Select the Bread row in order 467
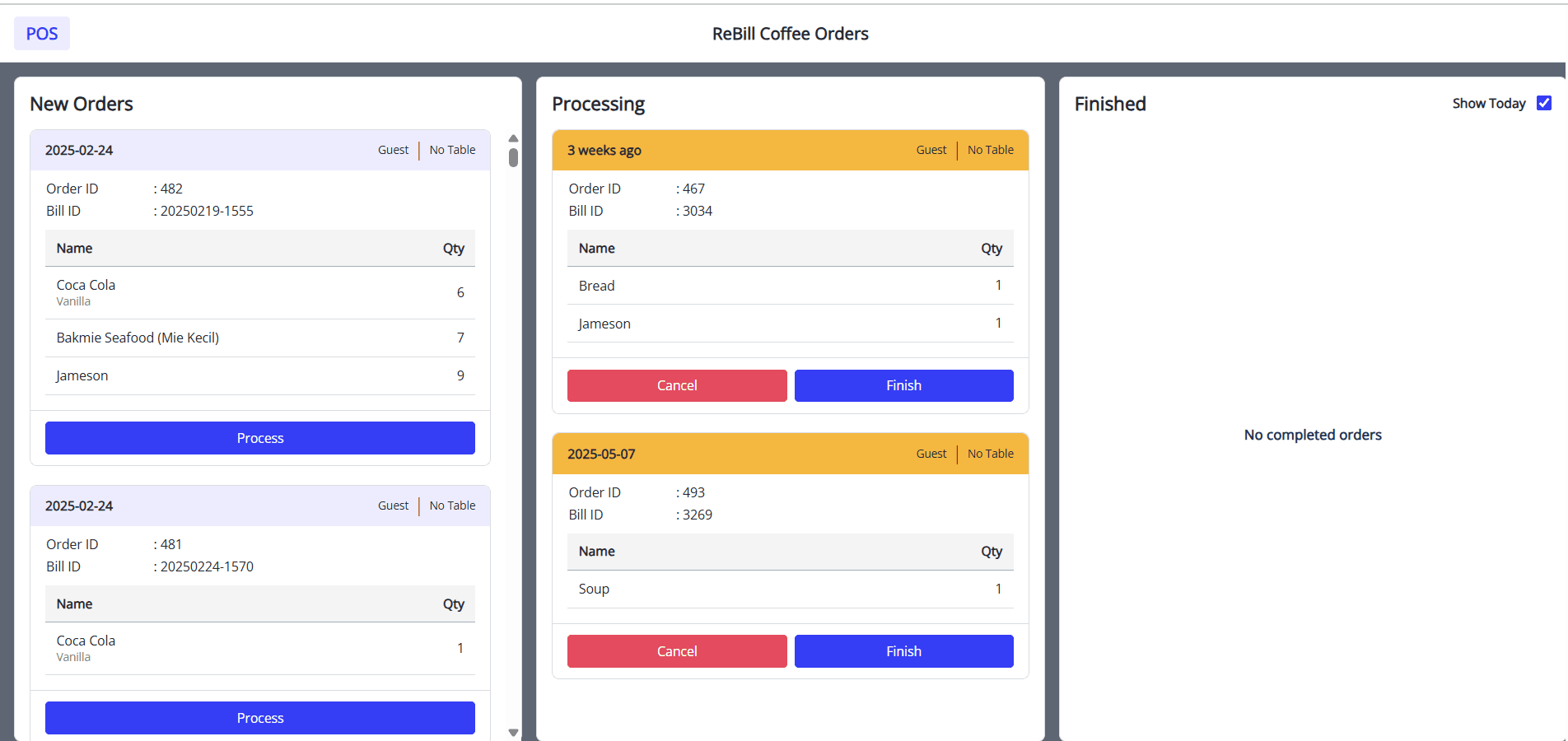This screenshot has width=1568, height=741. [x=789, y=286]
